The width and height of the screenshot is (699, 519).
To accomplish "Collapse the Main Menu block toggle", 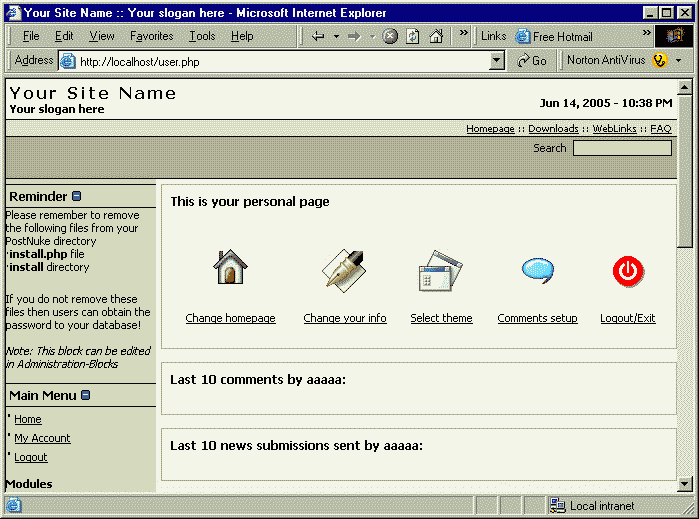I will (x=86, y=395).
